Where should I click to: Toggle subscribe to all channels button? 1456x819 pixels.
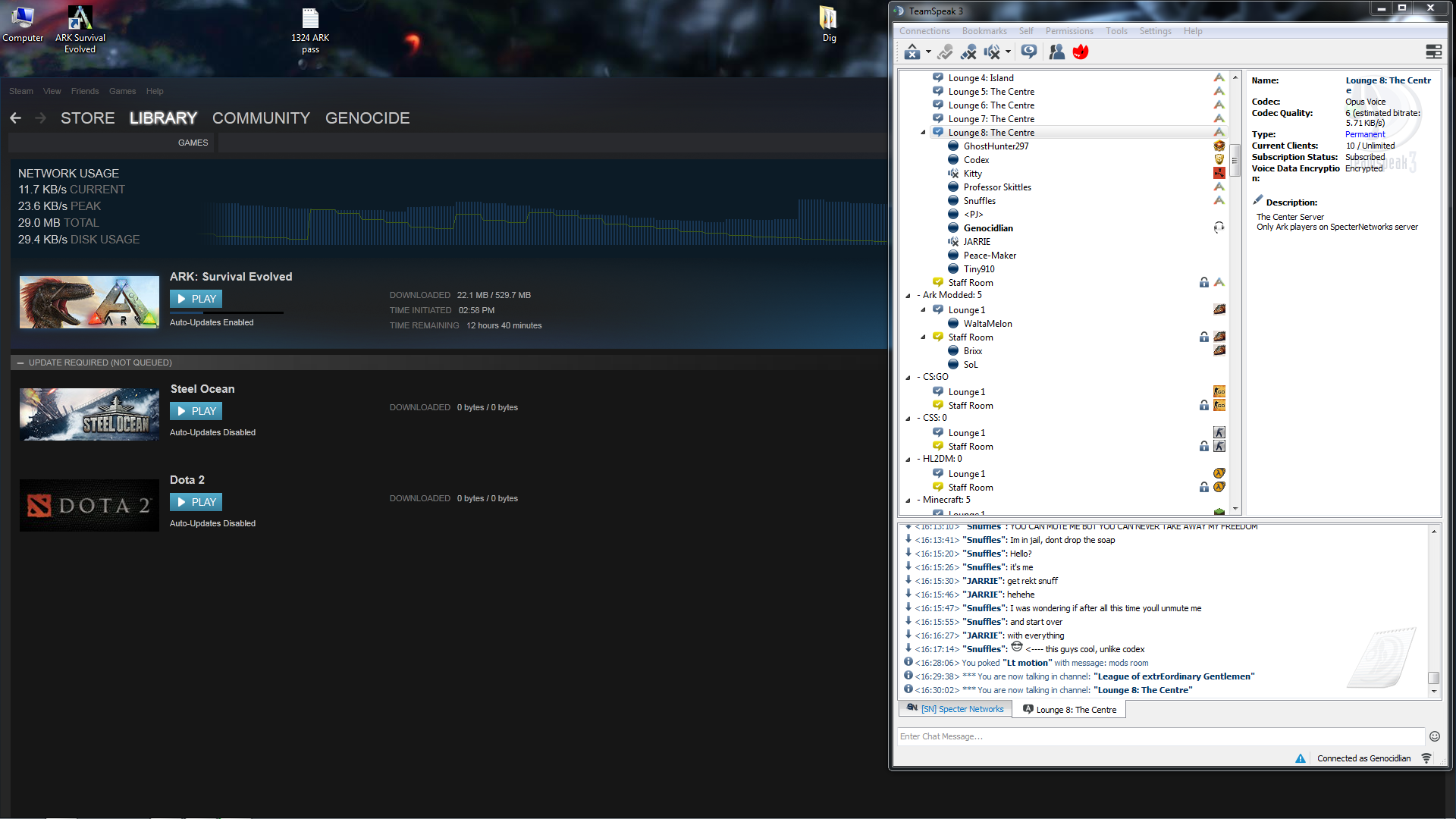(1028, 52)
